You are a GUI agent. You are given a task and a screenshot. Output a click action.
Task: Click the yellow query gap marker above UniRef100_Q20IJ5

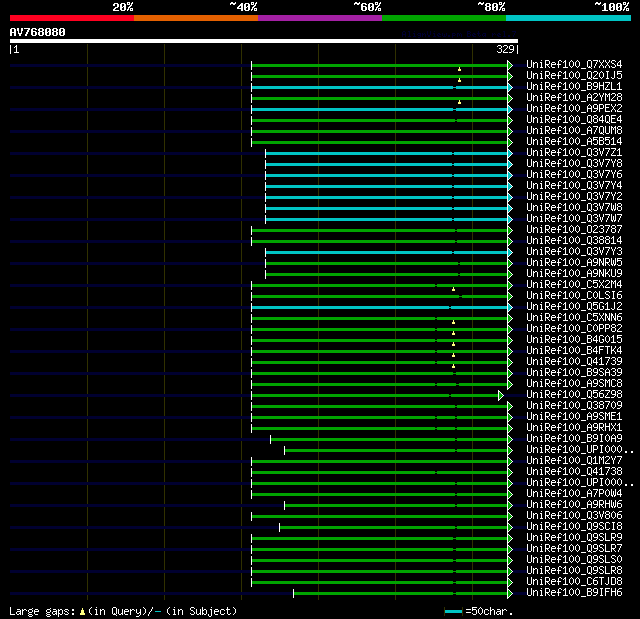[459, 69]
